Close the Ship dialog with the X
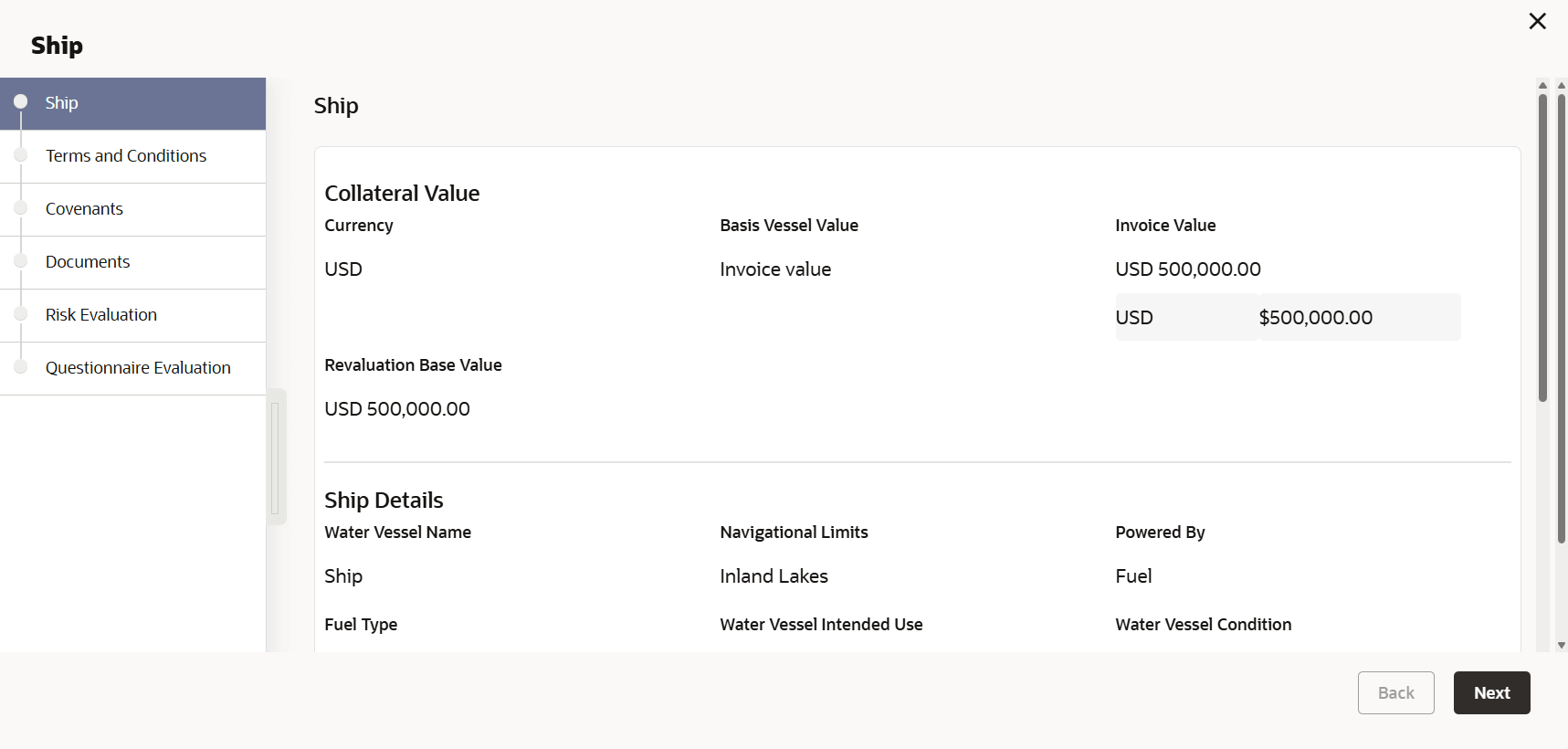The height and width of the screenshot is (749, 1568). [x=1538, y=21]
